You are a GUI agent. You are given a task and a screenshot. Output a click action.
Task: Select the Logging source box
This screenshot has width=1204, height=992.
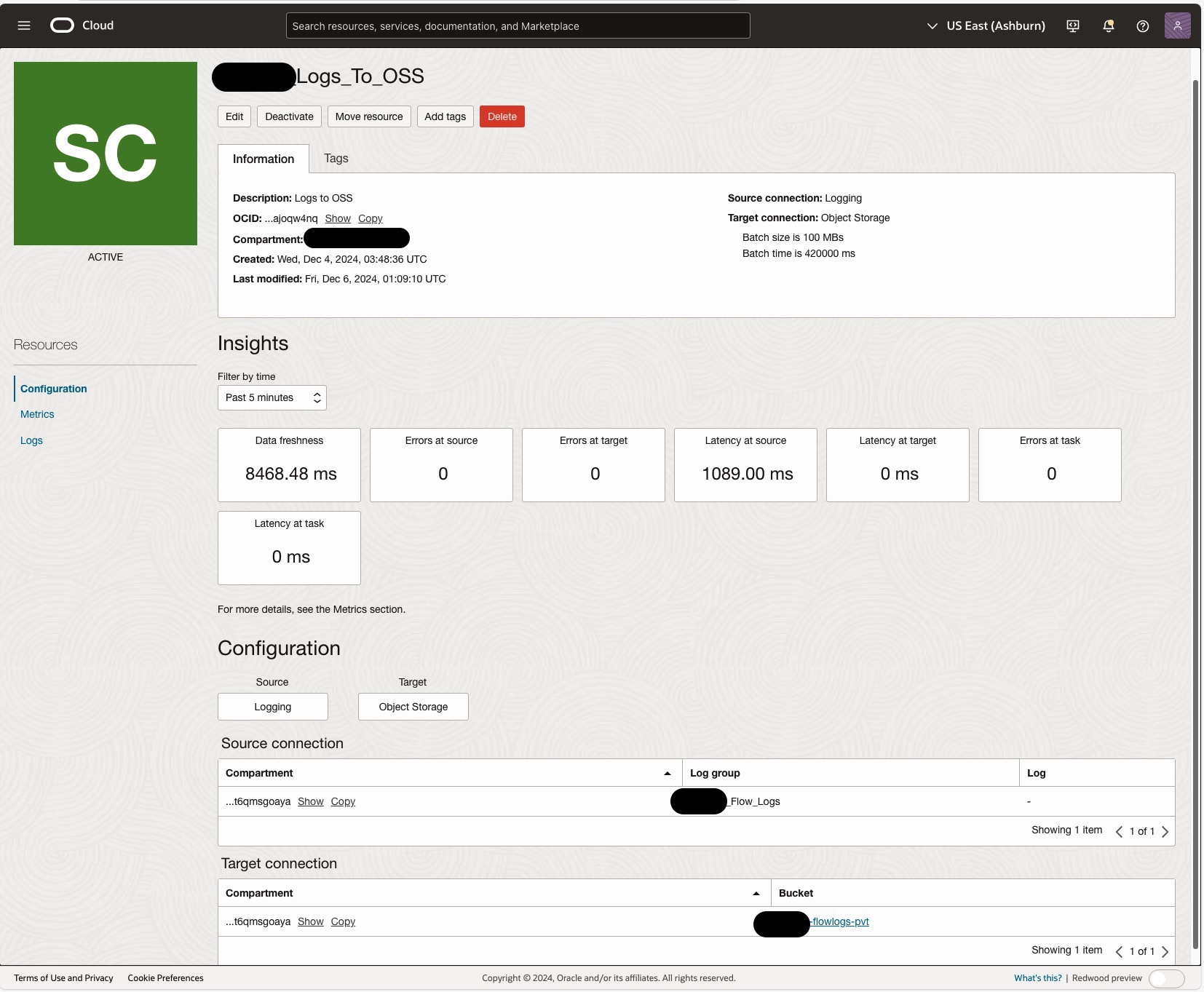273,707
